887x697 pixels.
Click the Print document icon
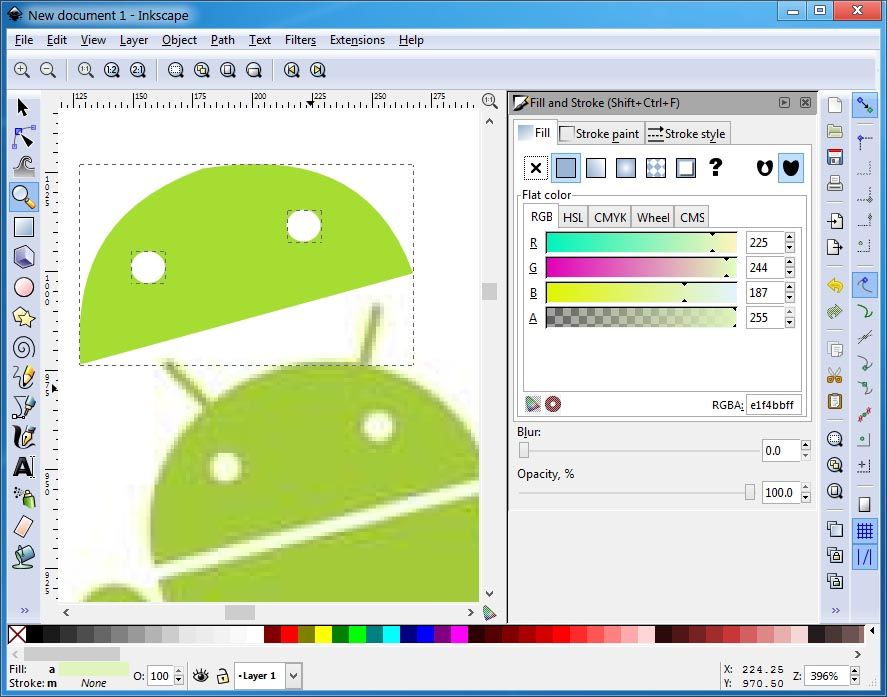point(835,183)
